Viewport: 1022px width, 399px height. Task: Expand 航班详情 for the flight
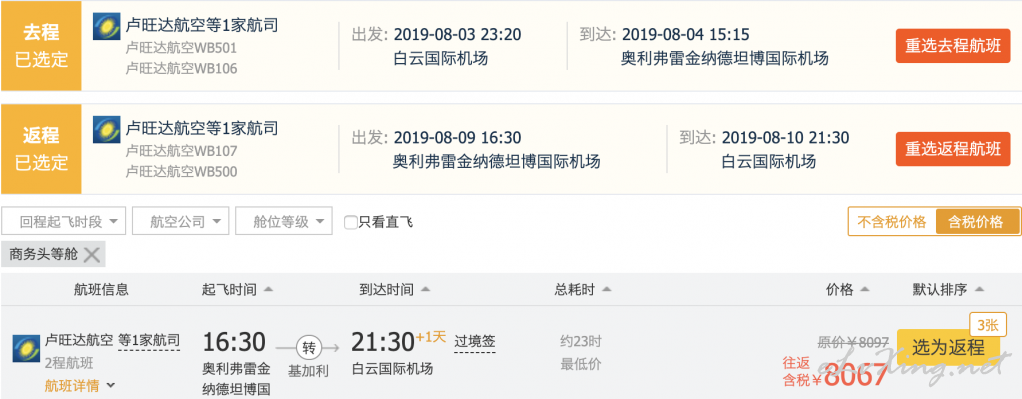[80, 386]
